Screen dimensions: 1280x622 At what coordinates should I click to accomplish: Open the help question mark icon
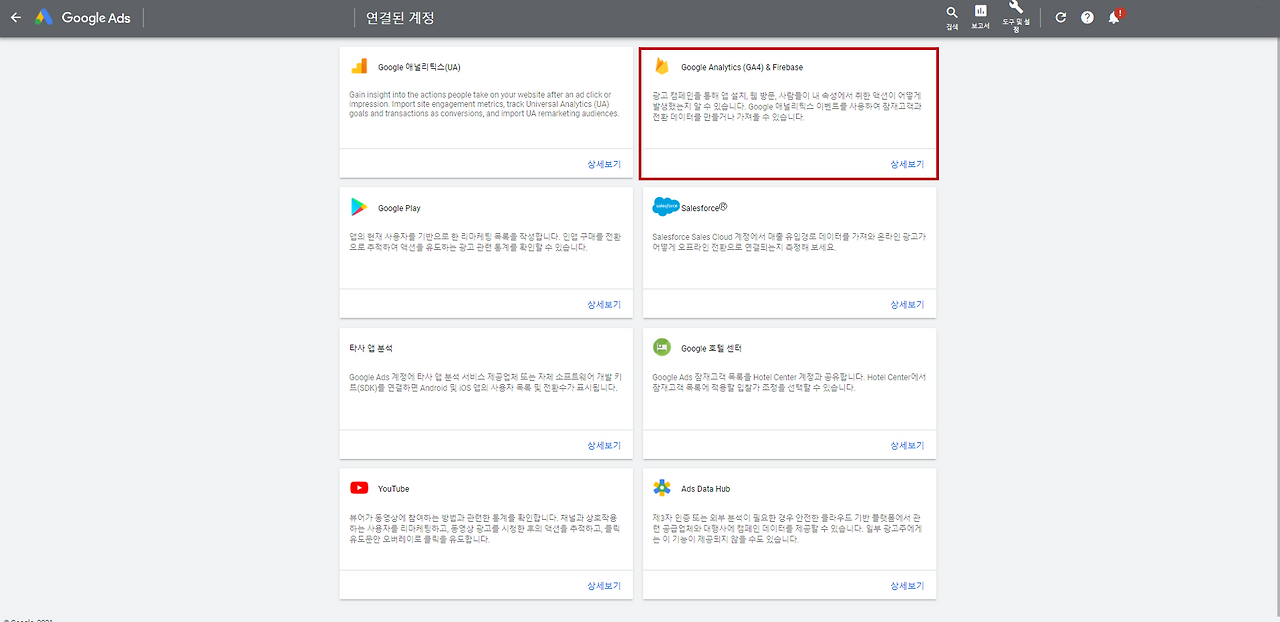pos(1087,18)
